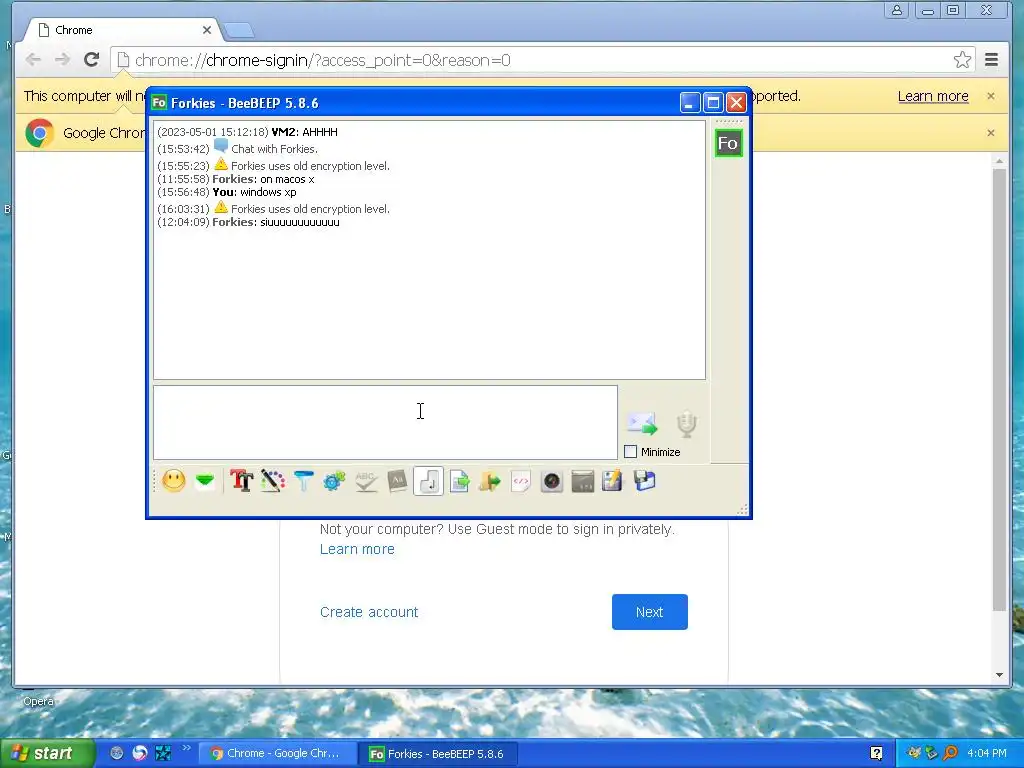The height and width of the screenshot is (768, 1024).
Task: Click the microphone voice message icon
Action: pyautogui.click(x=686, y=424)
